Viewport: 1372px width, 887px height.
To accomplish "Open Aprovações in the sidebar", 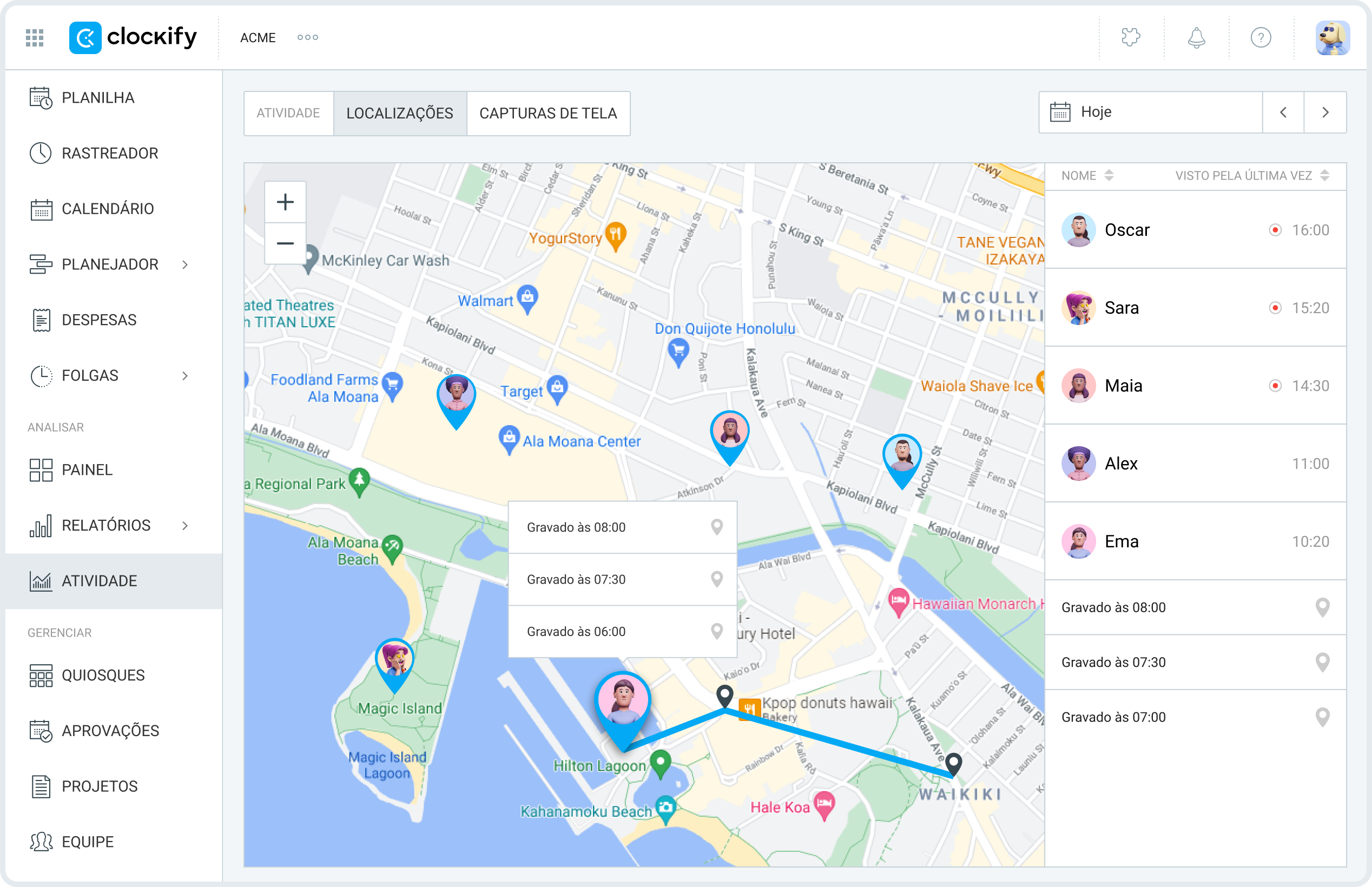I will point(110,730).
